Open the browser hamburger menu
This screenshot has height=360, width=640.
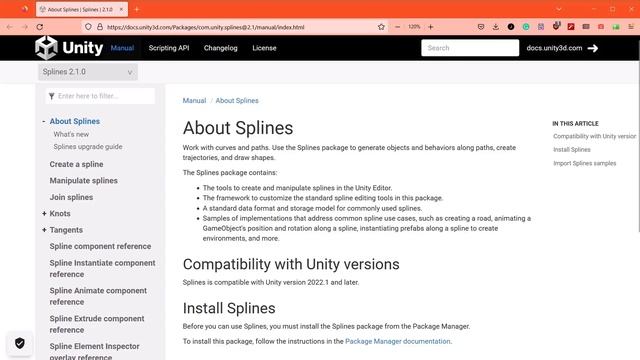631,27
